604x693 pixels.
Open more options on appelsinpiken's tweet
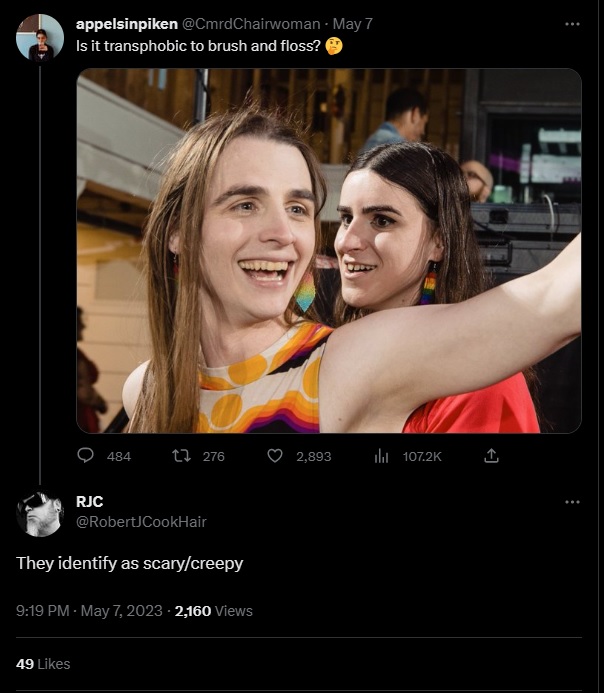pos(572,24)
